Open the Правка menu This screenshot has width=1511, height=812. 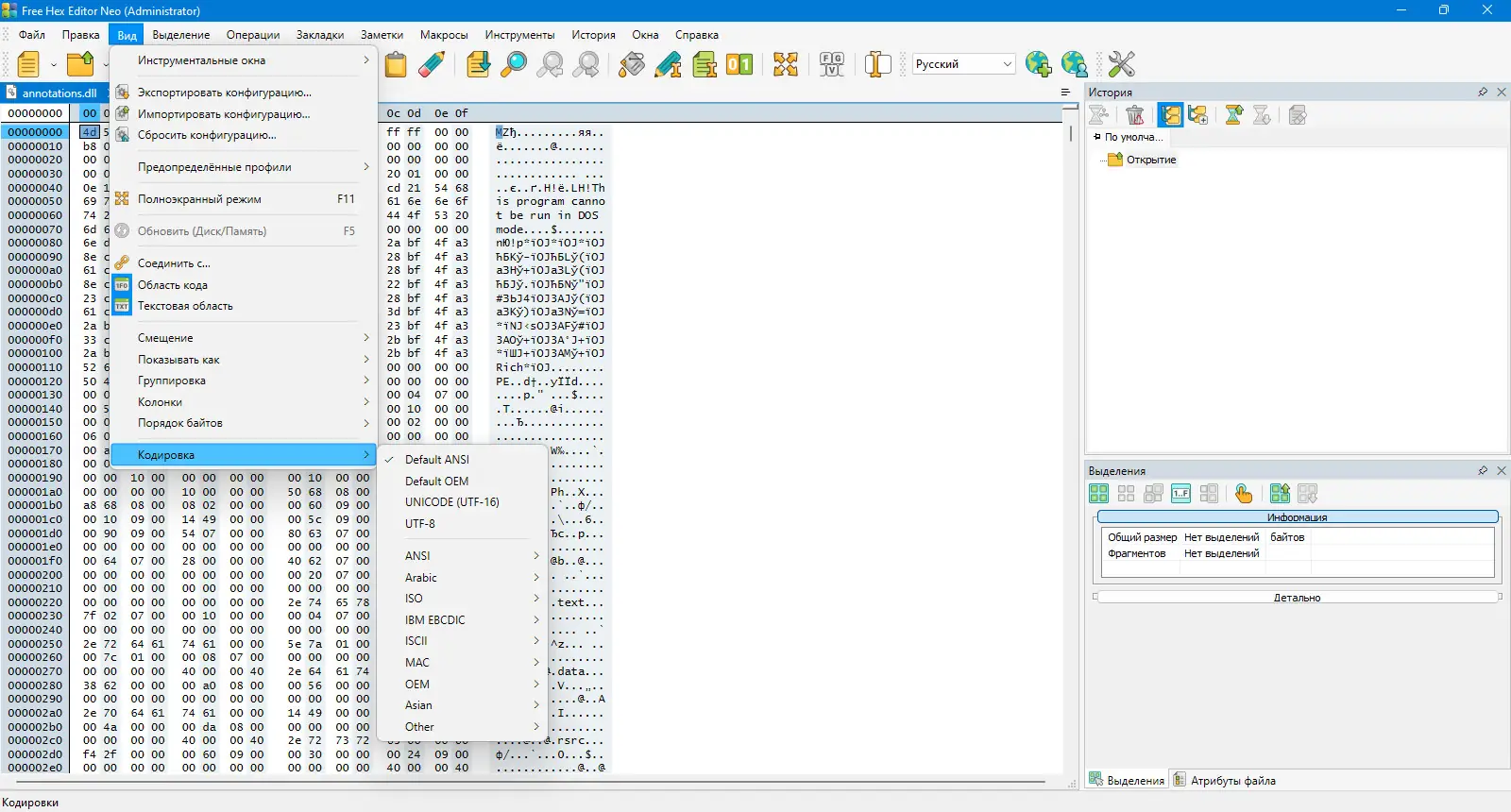[x=81, y=35]
